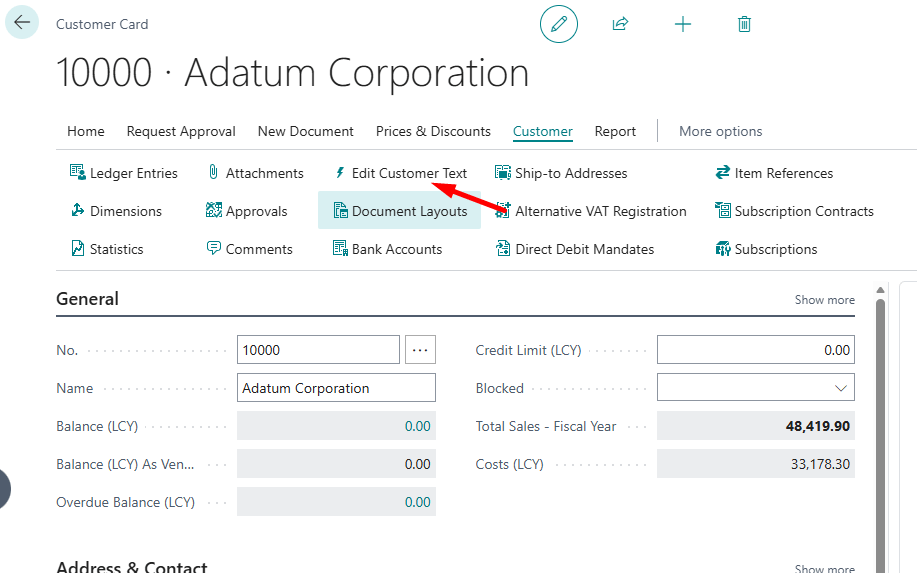
Task: Open the Prices & Discounts tab
Action: (433, 131)
